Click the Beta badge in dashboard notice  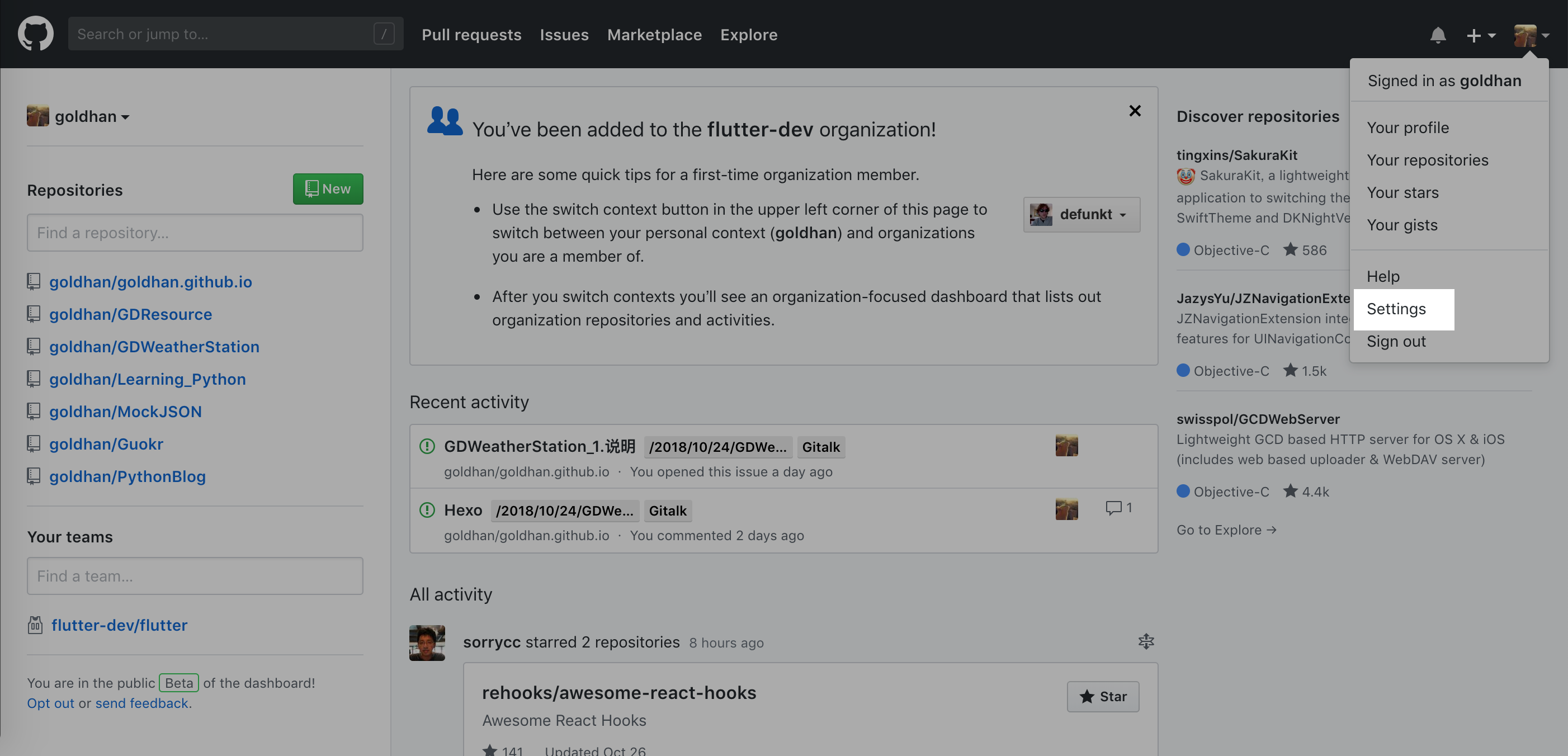pyautogui.click(x=179, y=683)
